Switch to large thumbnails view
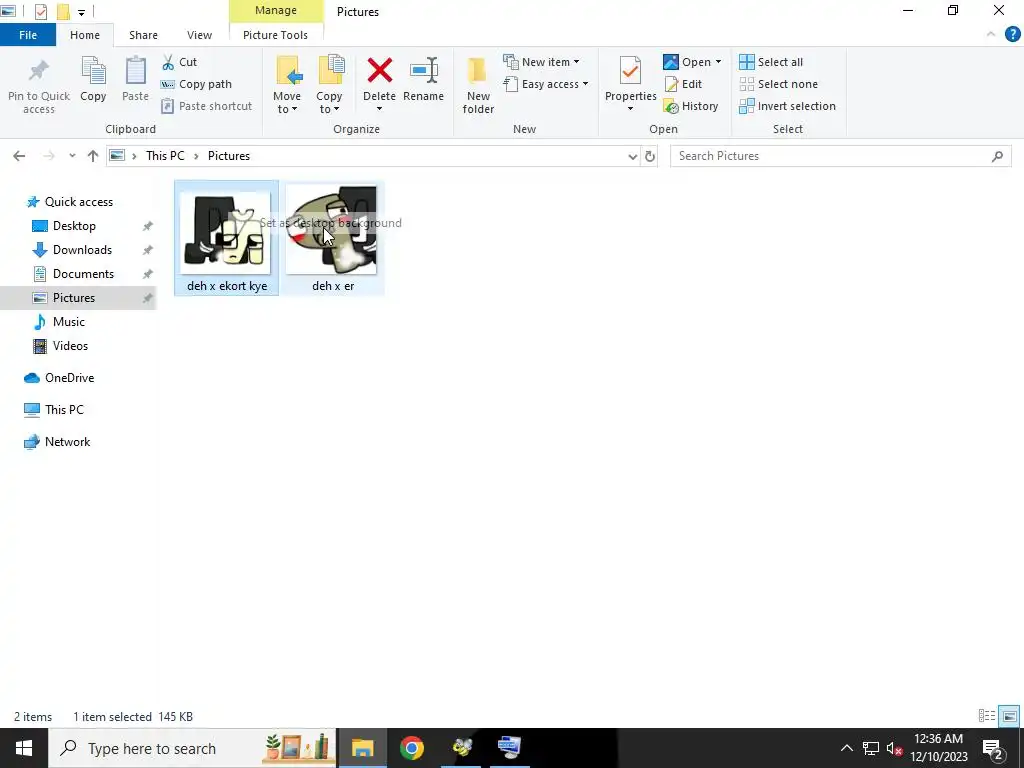 pyautogui.click(x=1009, y=716)
